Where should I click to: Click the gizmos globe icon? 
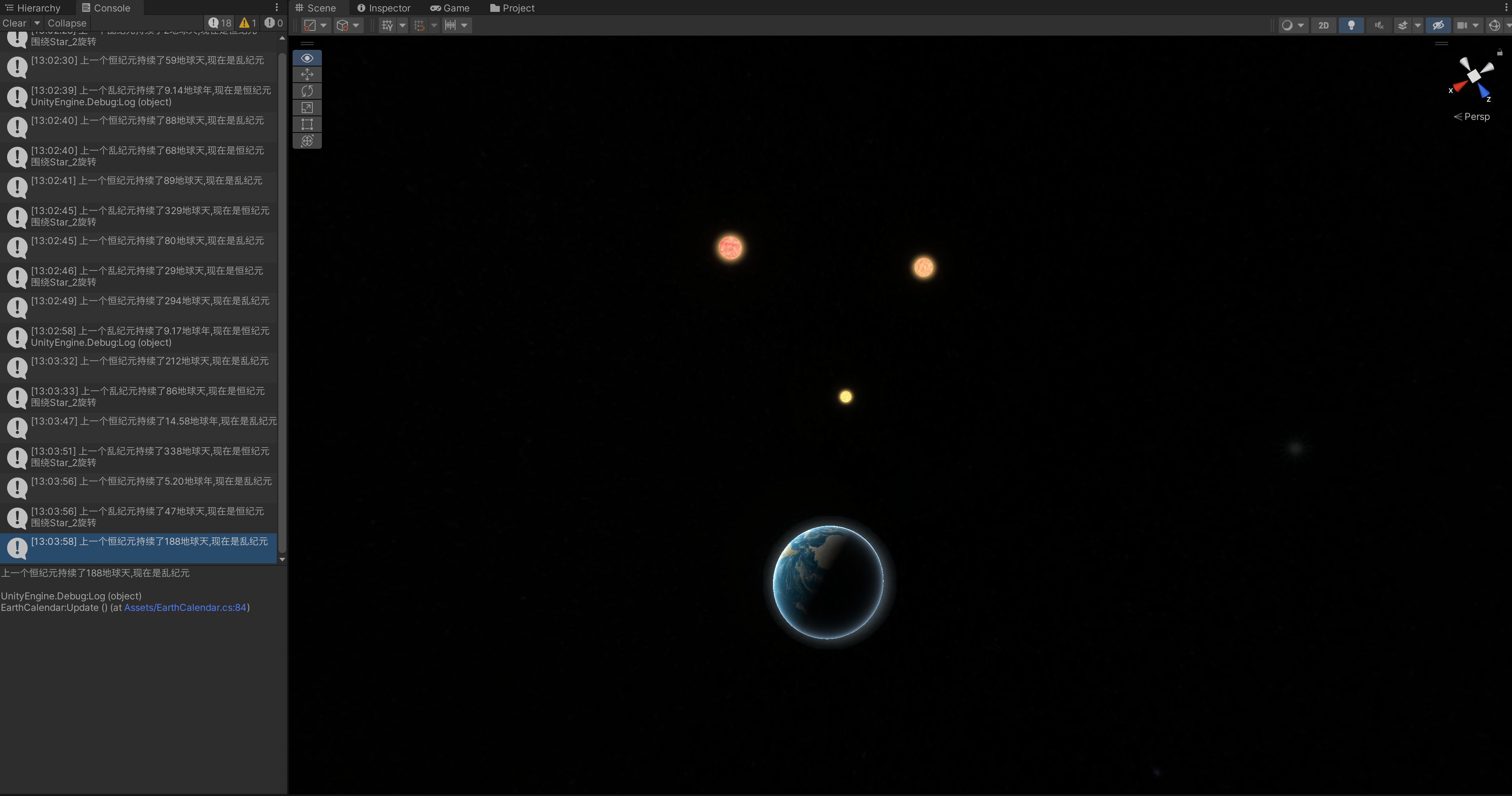tap(1494, 25)
